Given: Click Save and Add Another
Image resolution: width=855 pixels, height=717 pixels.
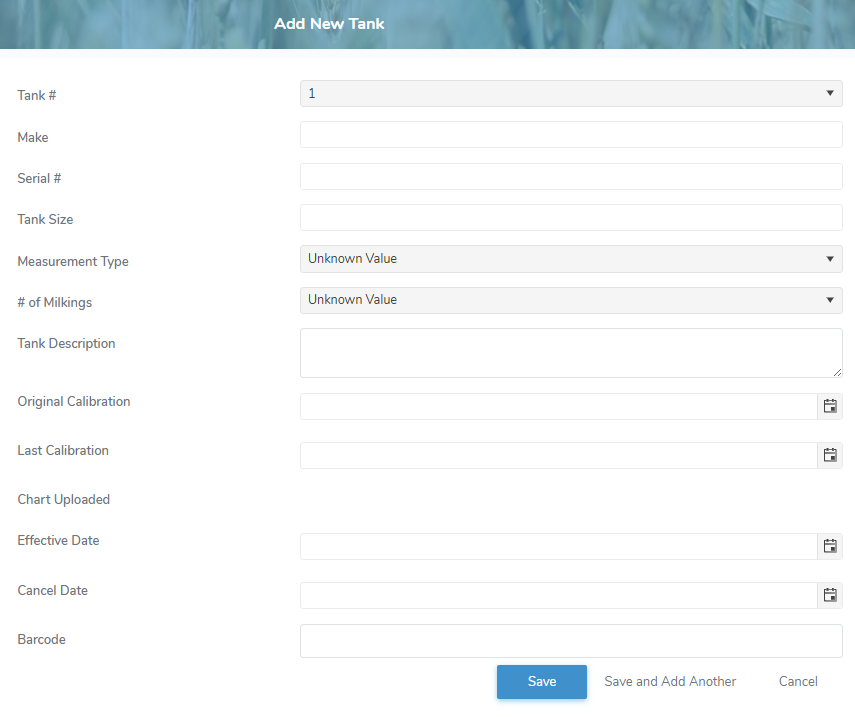Looking at the screenshot, I should click(x=670, y=682).
